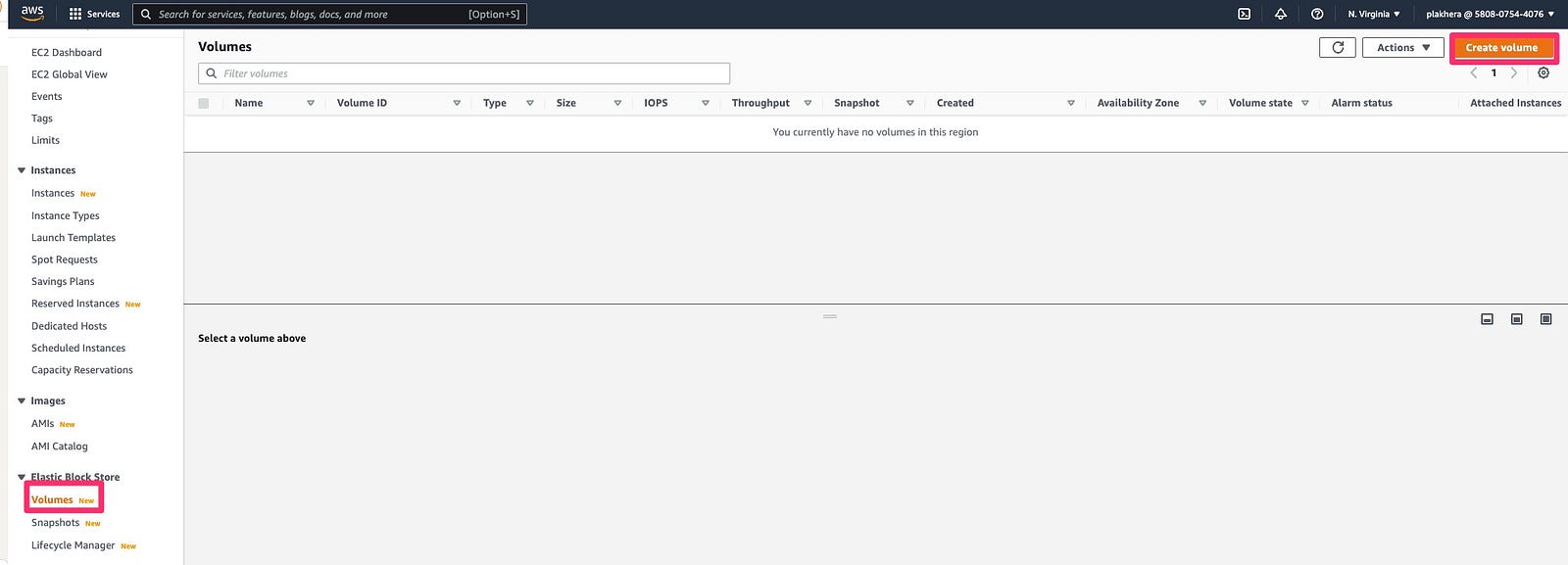Click the Filter volumes input field
1568x565 pixels.
click(464, 73)
